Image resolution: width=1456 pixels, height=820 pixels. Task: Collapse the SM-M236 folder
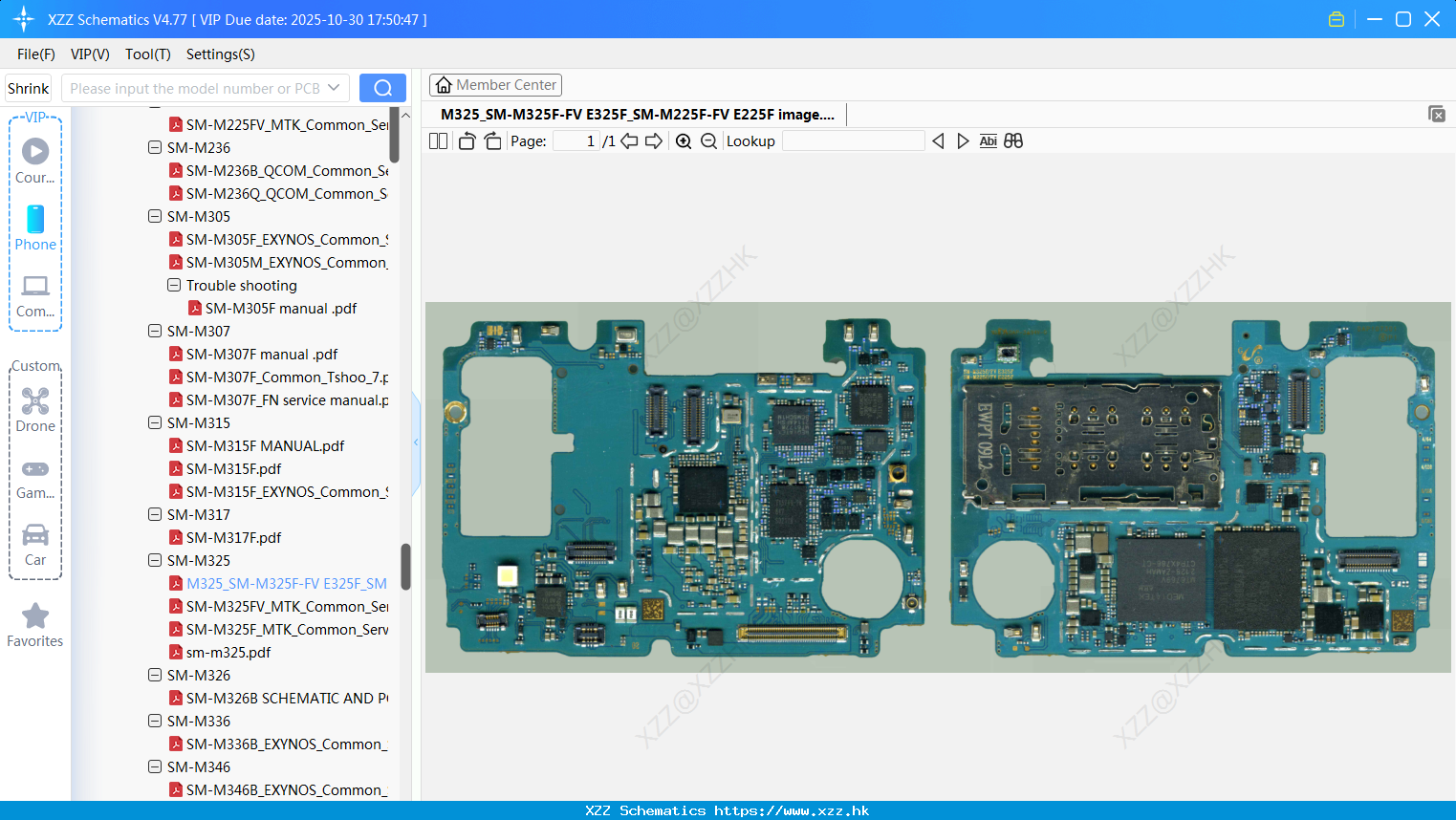[x=155, y=147]
